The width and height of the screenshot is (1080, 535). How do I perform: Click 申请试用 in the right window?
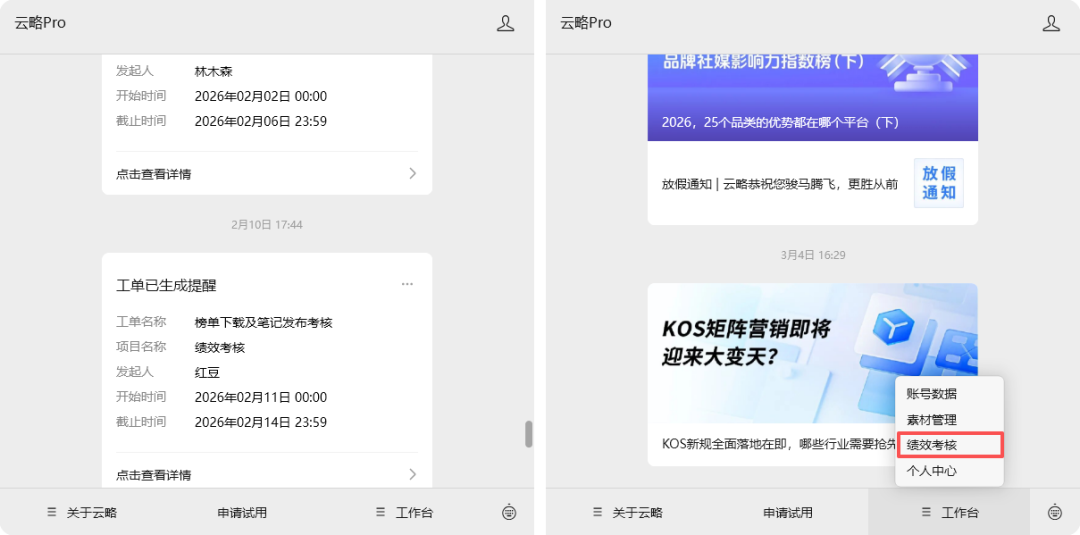788,512
